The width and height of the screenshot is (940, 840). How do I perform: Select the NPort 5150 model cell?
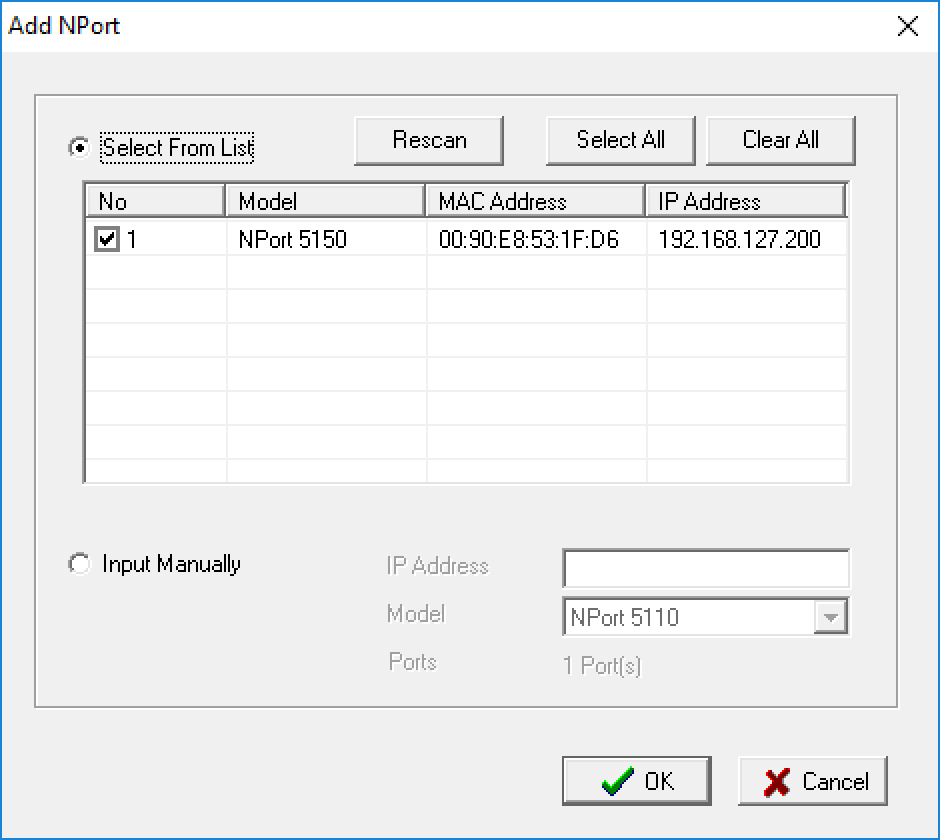293,239
